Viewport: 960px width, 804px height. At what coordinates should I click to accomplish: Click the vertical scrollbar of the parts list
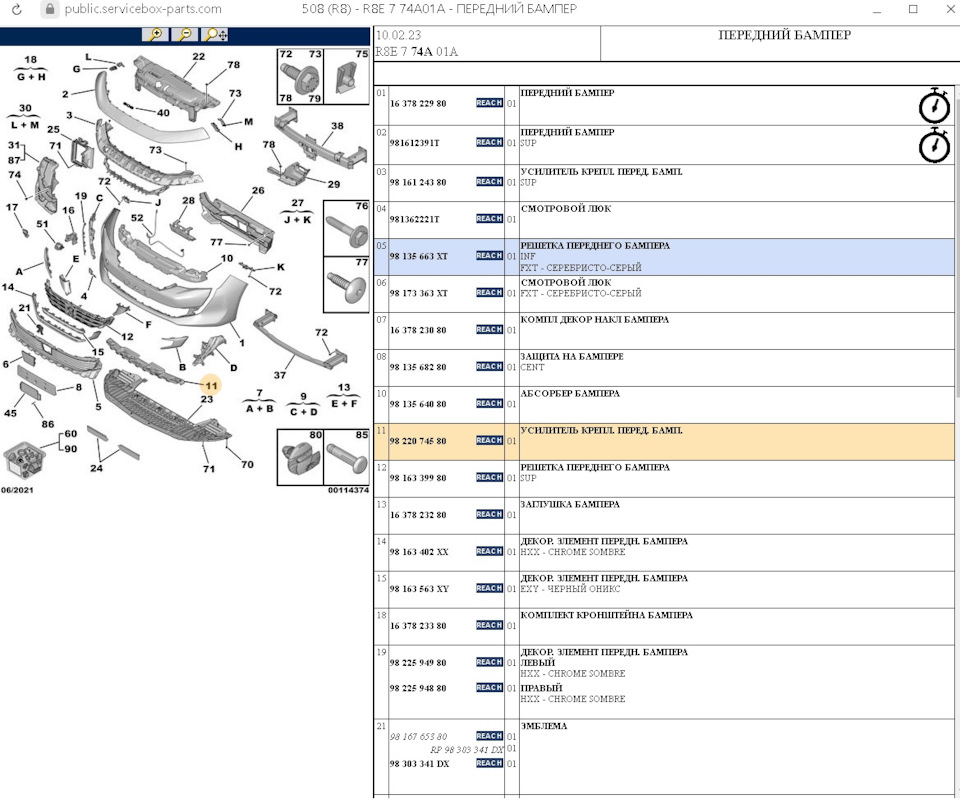pos(953,300)
